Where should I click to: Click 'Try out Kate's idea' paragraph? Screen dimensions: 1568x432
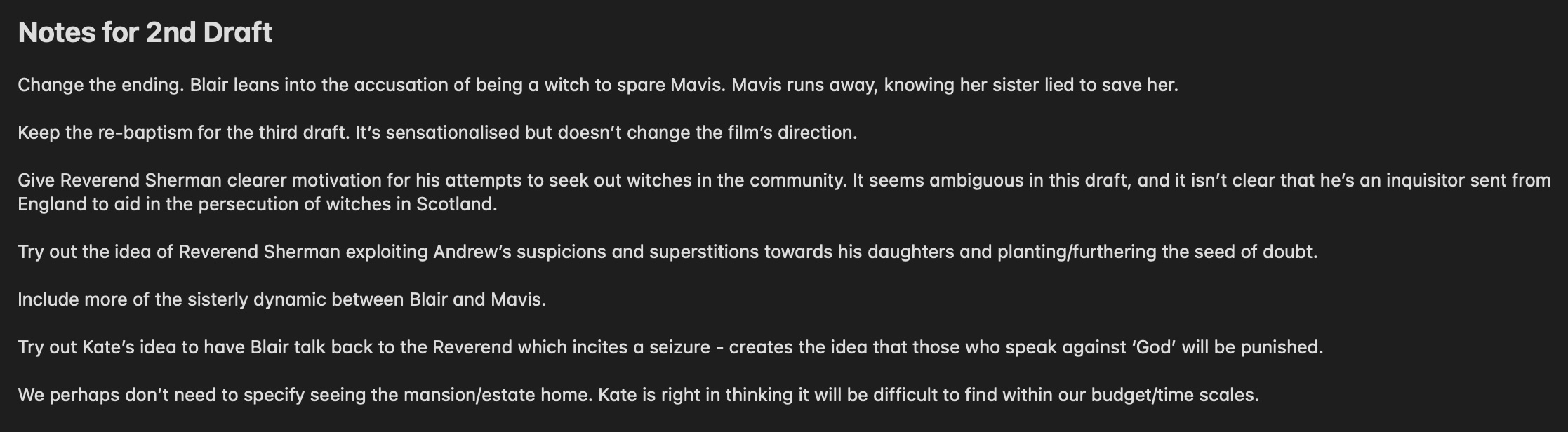670,347
